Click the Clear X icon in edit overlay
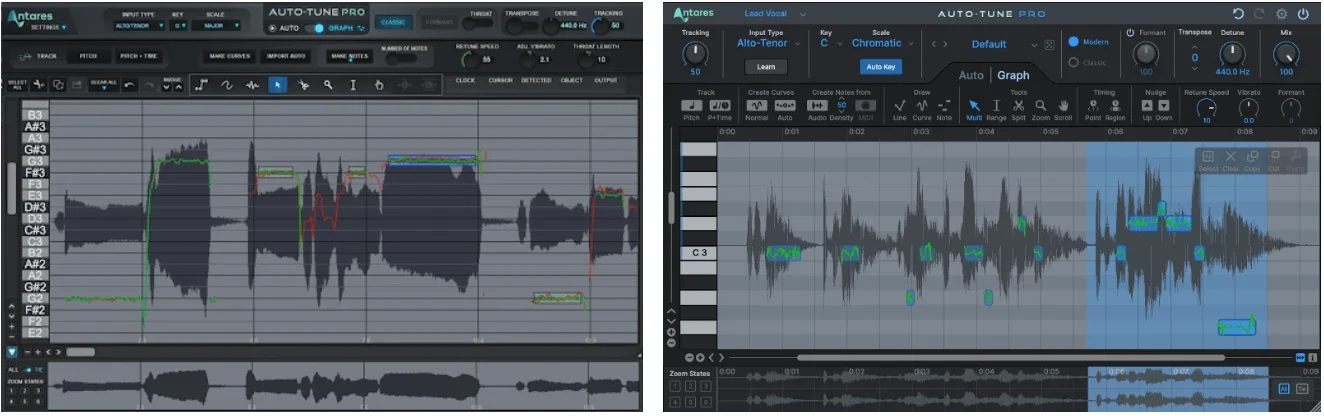Screen dimensions: 1324x416 click(x=1231, y=157)
